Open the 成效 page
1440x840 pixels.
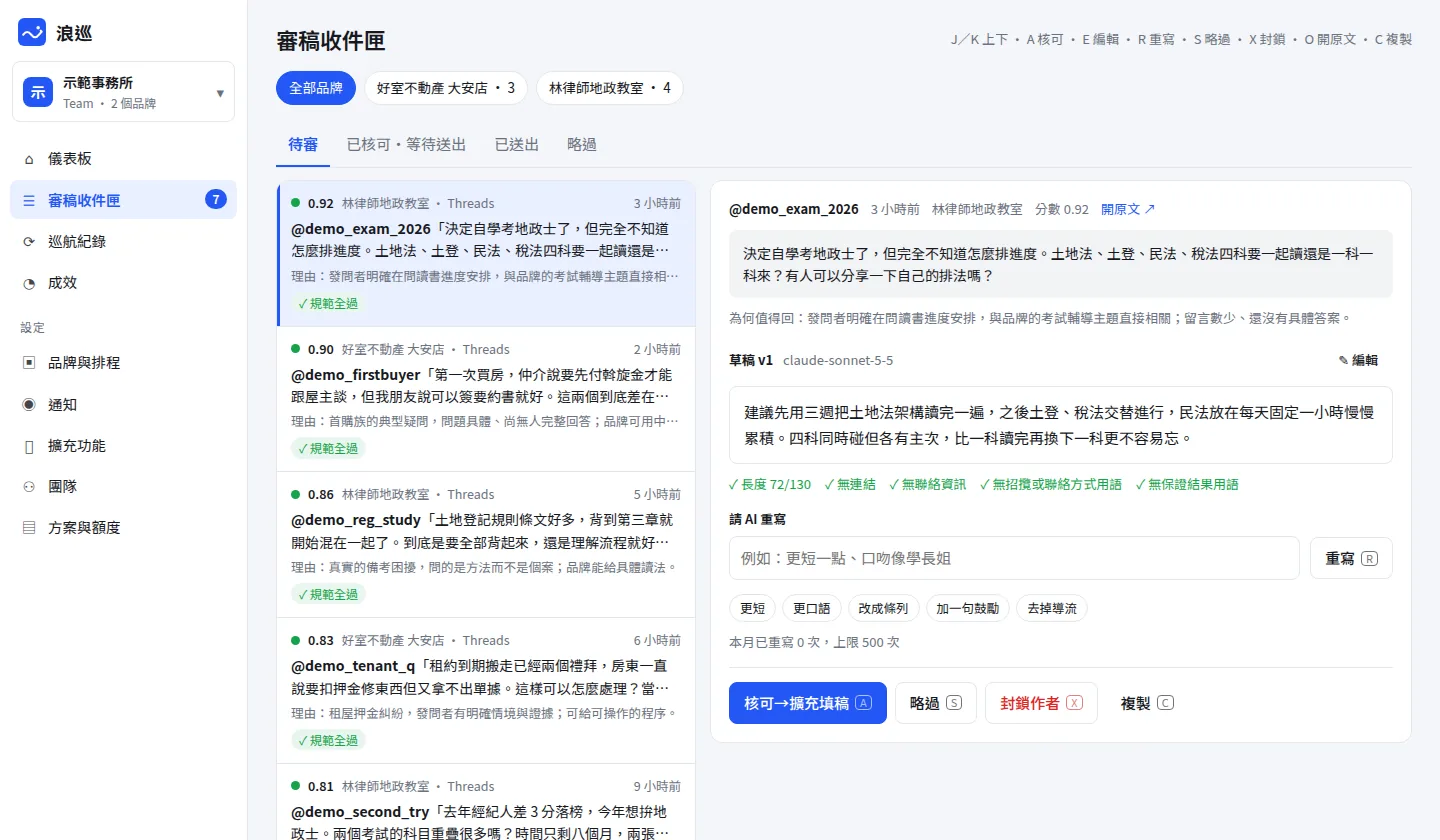point(123,283)
